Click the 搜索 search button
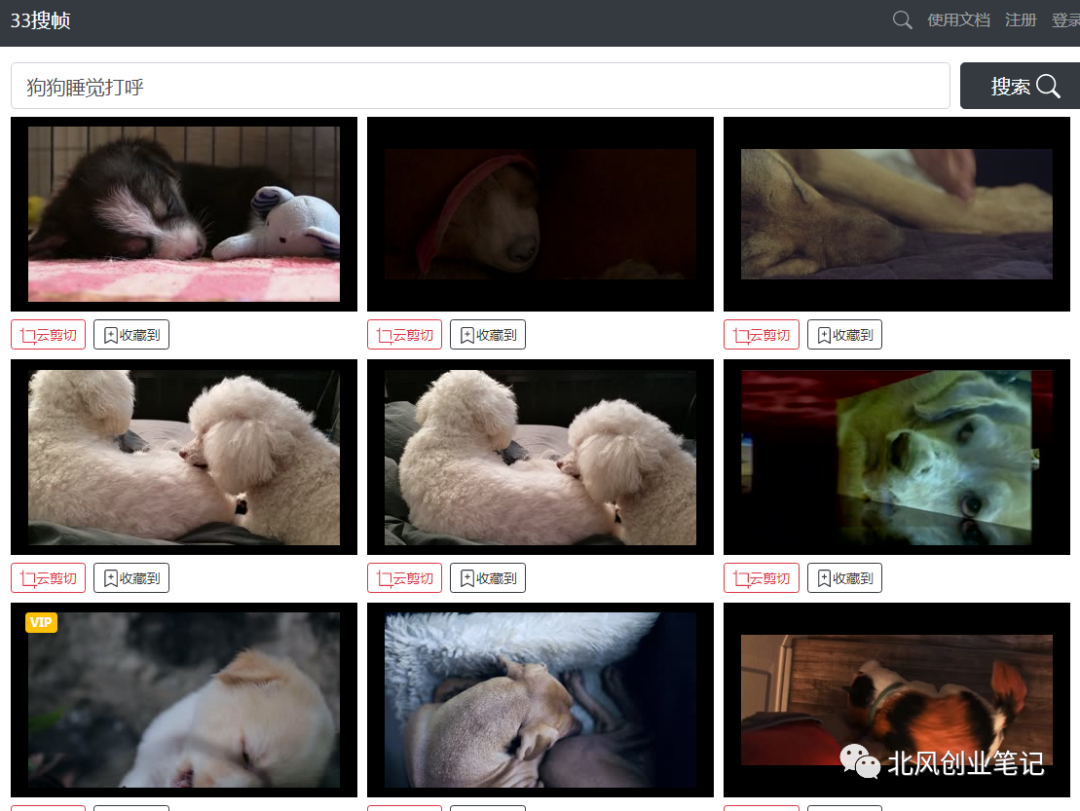This screenshot has width=1080, height=811. click(1022, 86)
